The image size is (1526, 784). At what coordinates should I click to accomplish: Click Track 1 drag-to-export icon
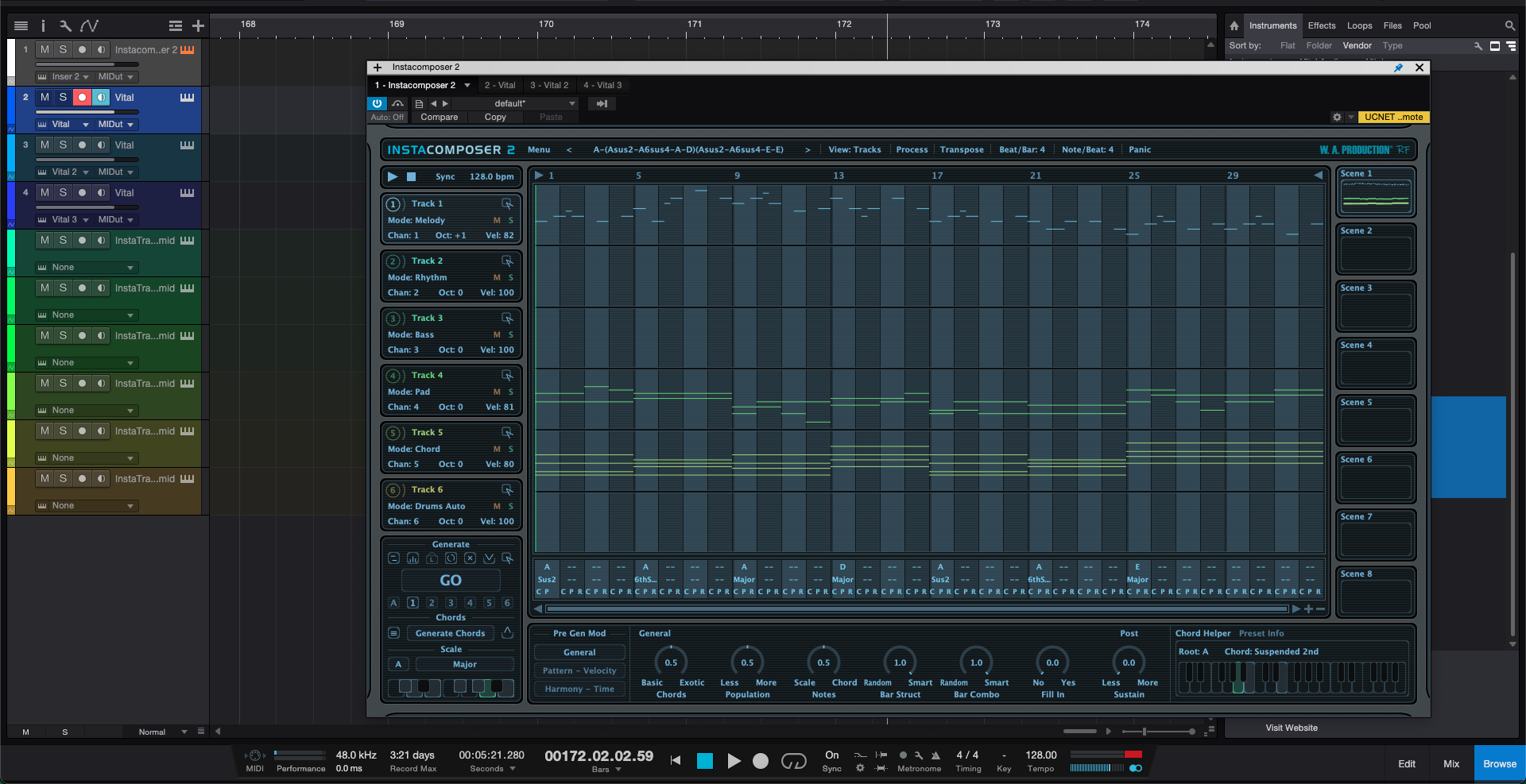point(507,204)
